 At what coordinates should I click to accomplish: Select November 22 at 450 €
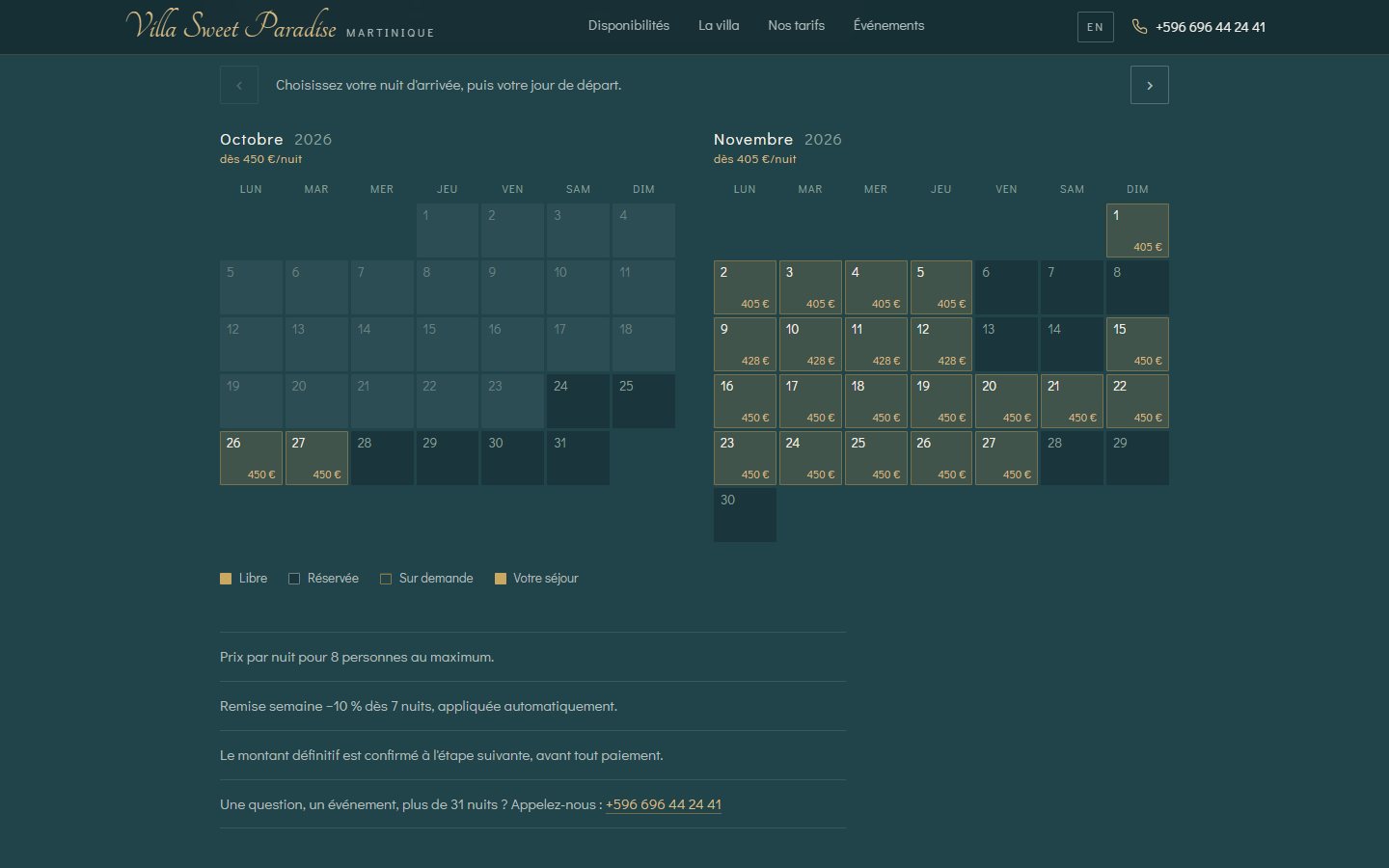[x=1137, y=401]
